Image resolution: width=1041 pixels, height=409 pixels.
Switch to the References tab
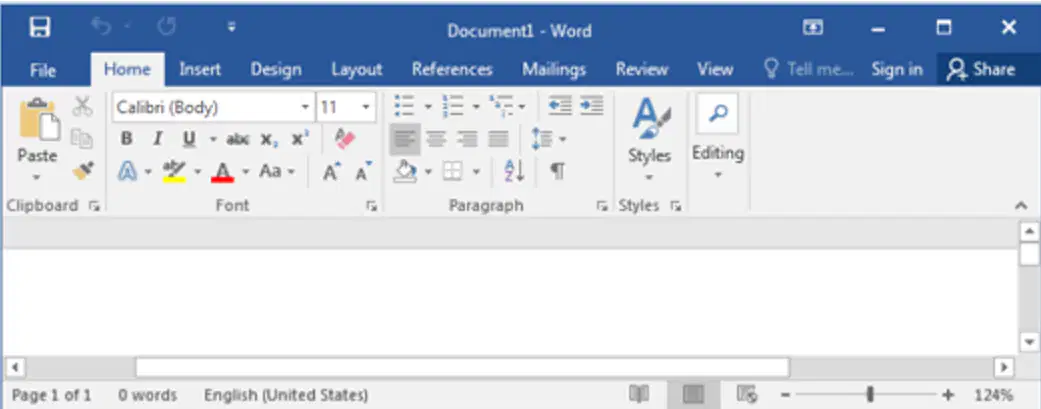452,70
